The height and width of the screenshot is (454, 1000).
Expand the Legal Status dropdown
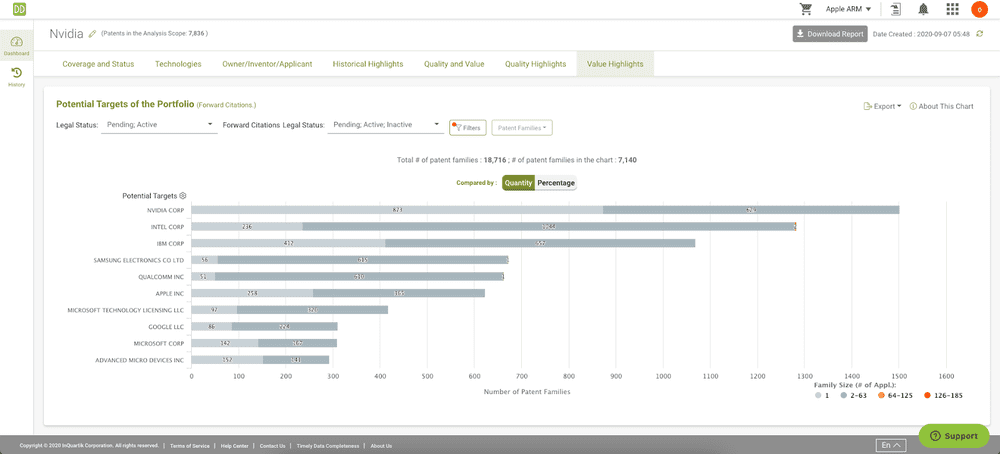tap(159, 125)
